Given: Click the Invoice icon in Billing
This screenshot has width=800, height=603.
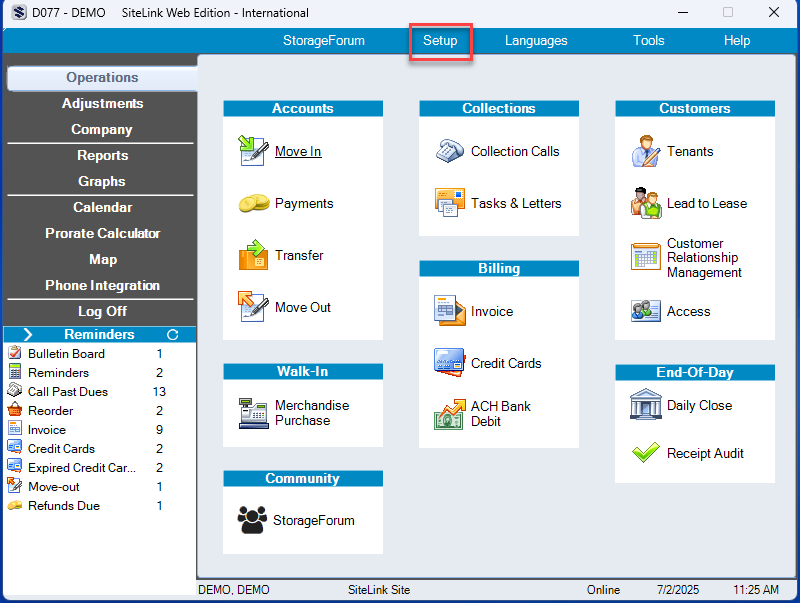Looking at the screenshot, I should pyautogui.click(x=449, y=310).
